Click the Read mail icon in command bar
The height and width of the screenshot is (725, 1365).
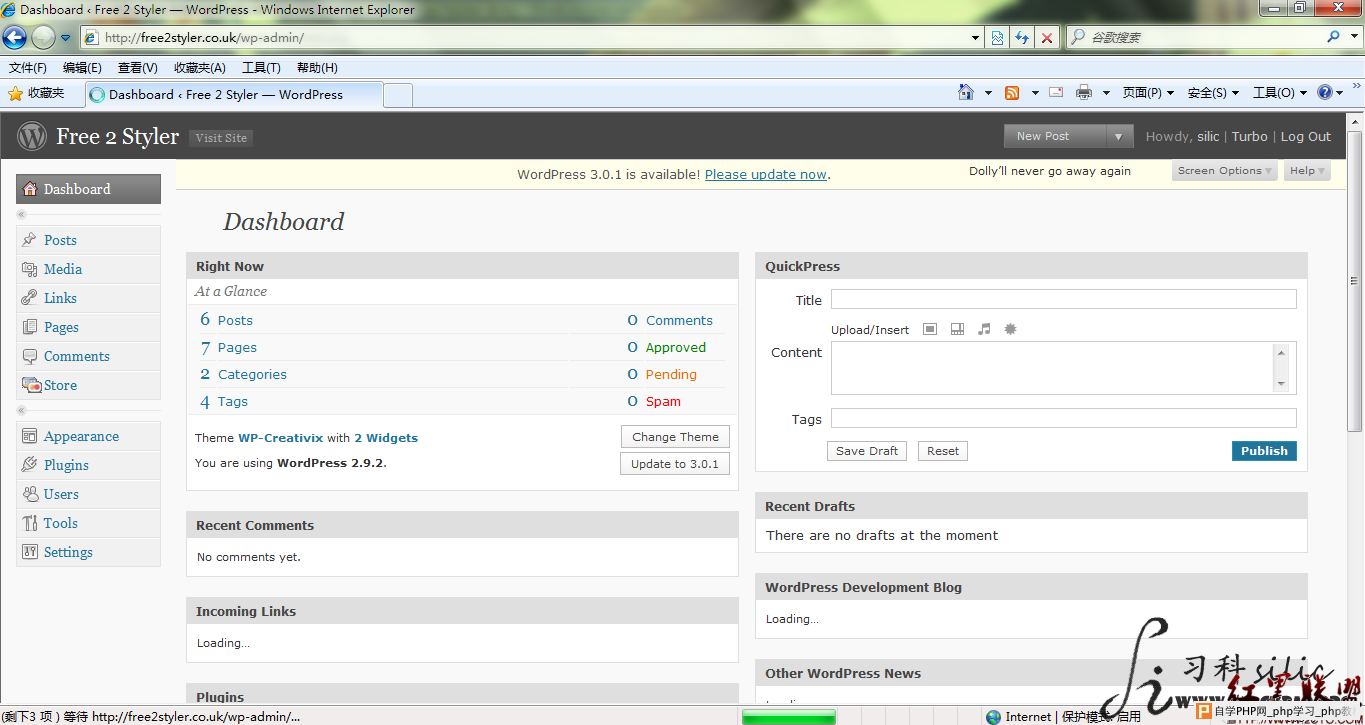pyautogui.click(x=1056, y=92)
